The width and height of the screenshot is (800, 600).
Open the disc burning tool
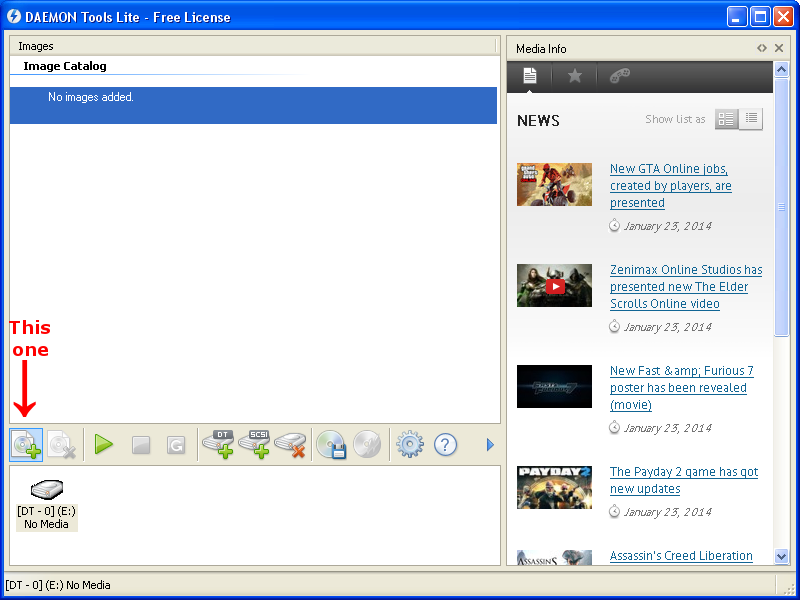(x=330, y=444)
